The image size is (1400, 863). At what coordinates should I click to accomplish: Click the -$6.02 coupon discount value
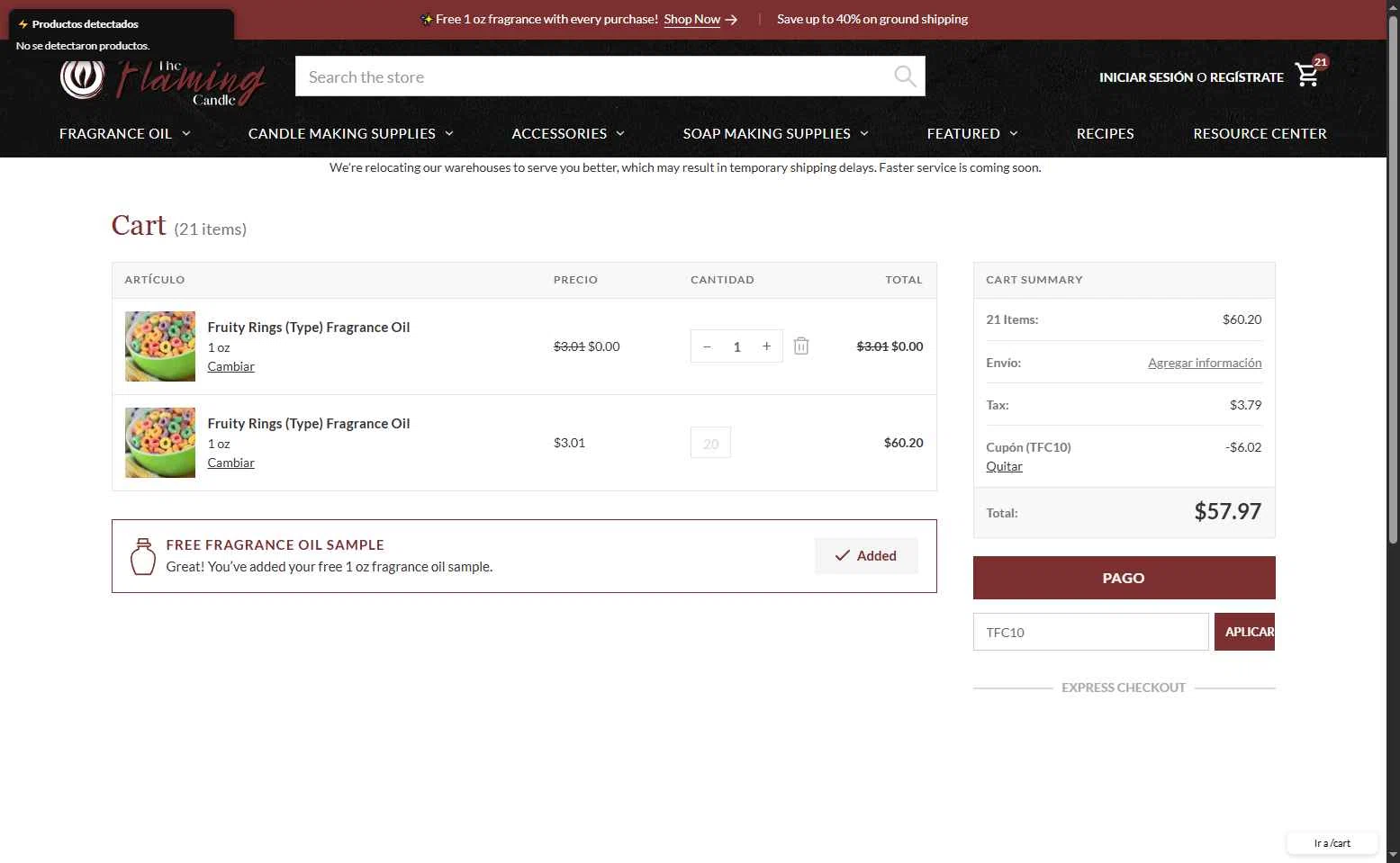(x=1243, y=447)
